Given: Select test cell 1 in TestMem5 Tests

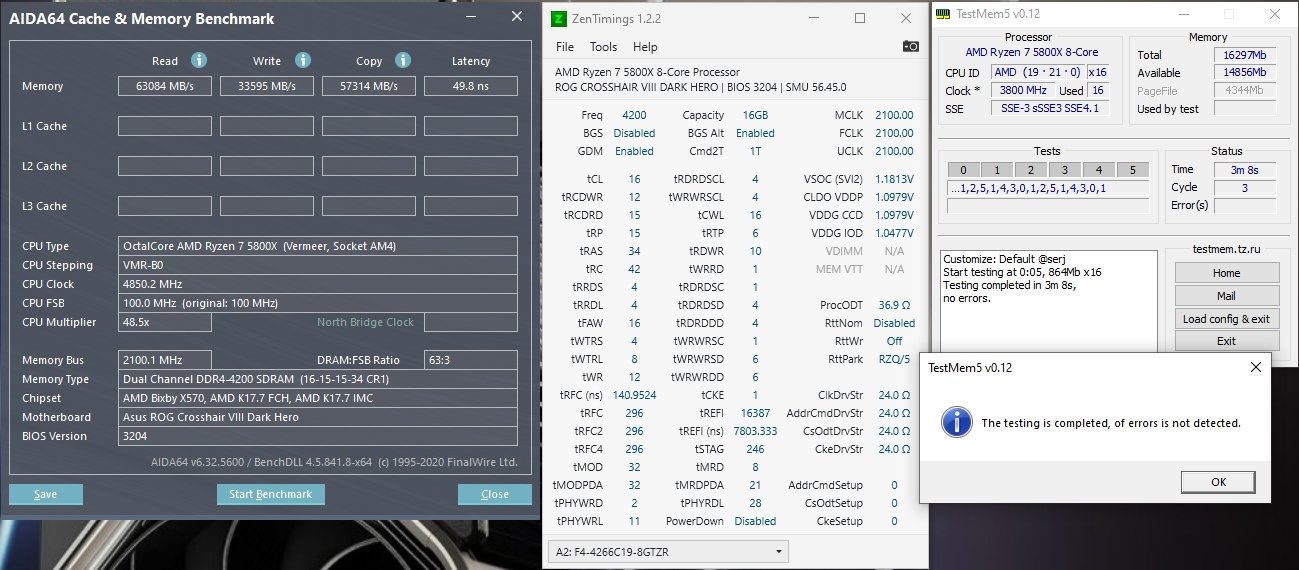Looking at the screenshot, I should coord(997,170).
